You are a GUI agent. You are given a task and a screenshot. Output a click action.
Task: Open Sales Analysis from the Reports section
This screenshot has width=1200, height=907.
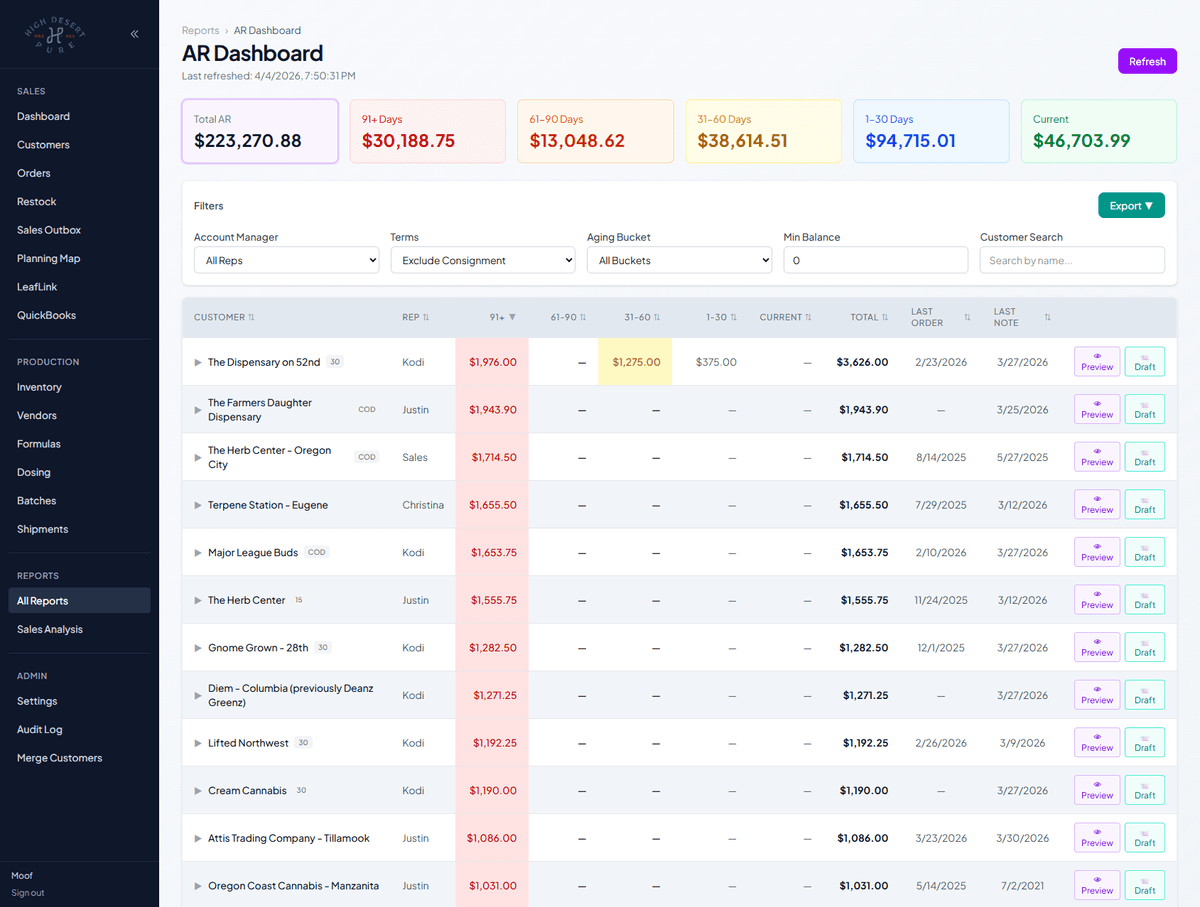pos(49,629)
